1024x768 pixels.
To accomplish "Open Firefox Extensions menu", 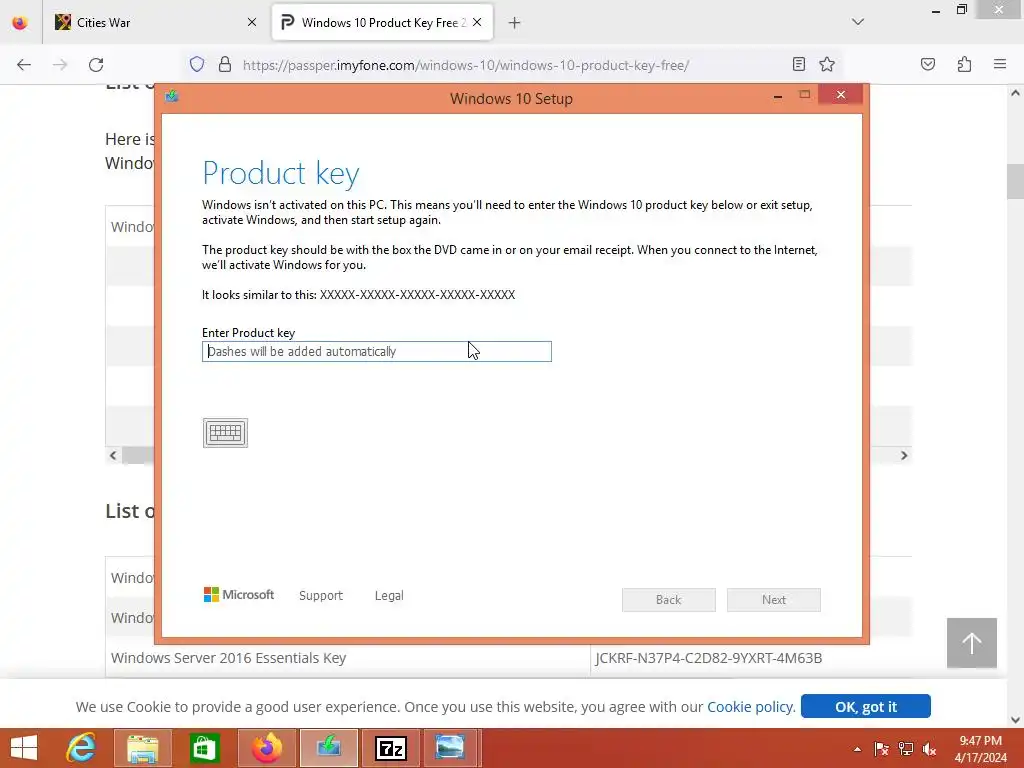I will 965,64.
